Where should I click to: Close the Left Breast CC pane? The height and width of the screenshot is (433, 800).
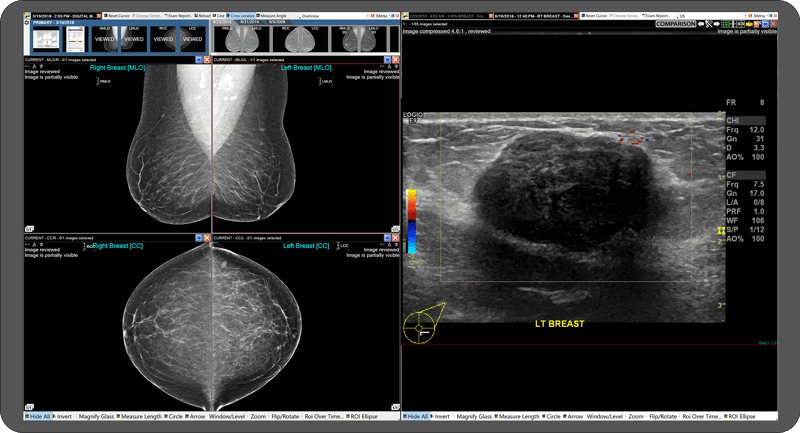(x=395, y=238)
